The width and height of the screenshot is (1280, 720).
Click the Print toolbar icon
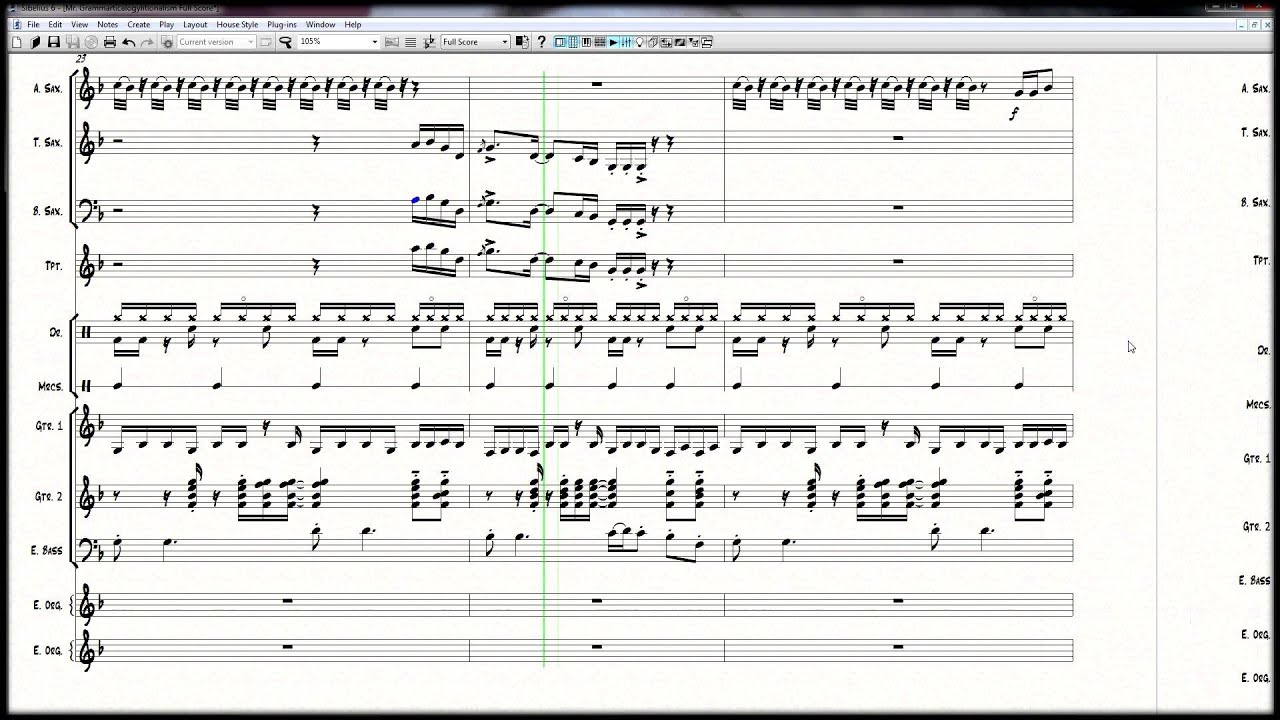pos(110,42)
